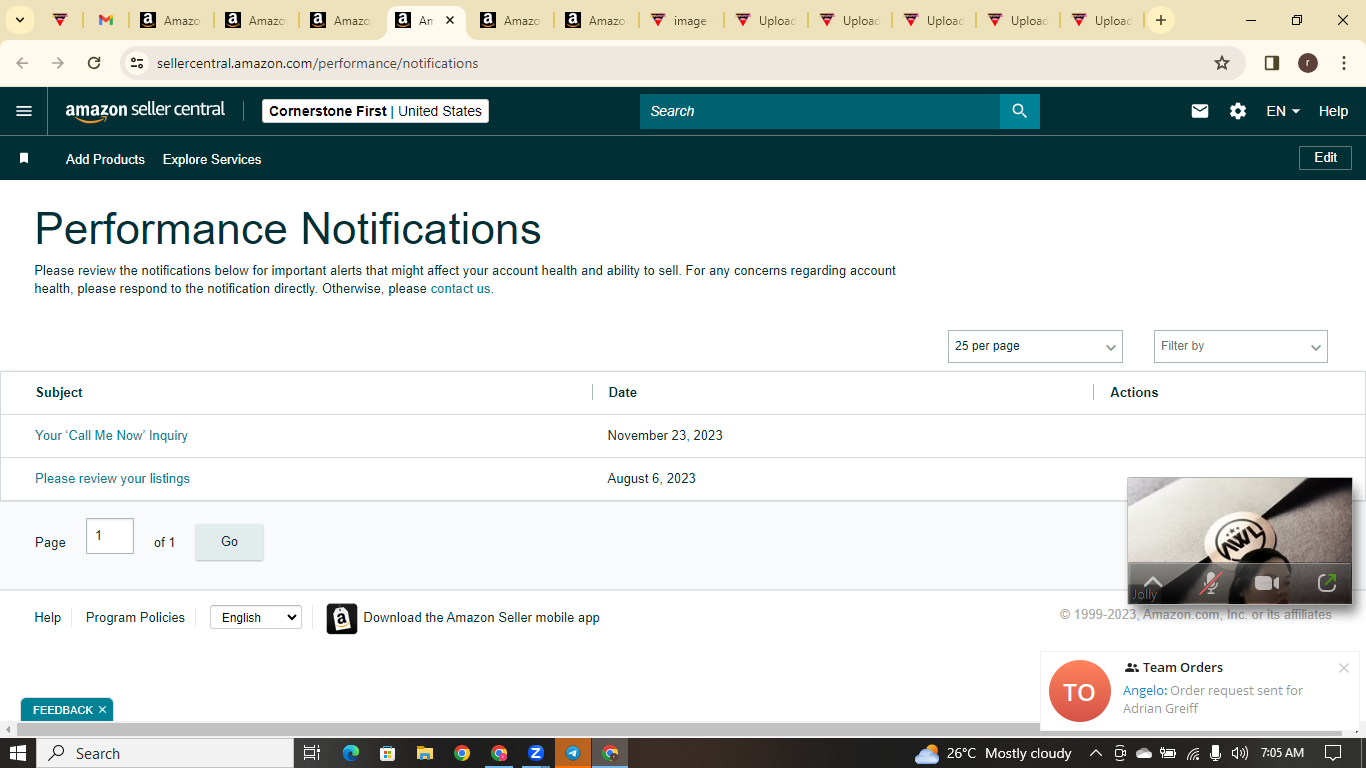This screenshot has height=768, width=1366.
Task: Open Program Policies footer link
Action: click(135, 618)
